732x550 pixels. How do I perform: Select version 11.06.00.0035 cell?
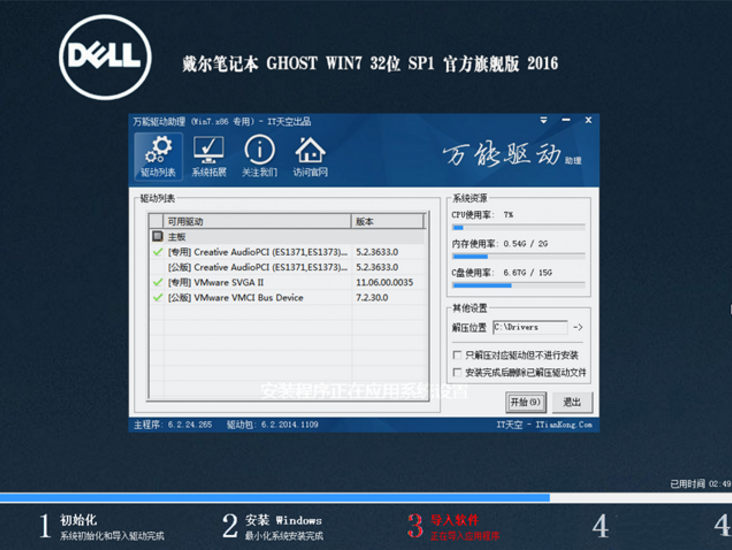click(x=384, y=282)
